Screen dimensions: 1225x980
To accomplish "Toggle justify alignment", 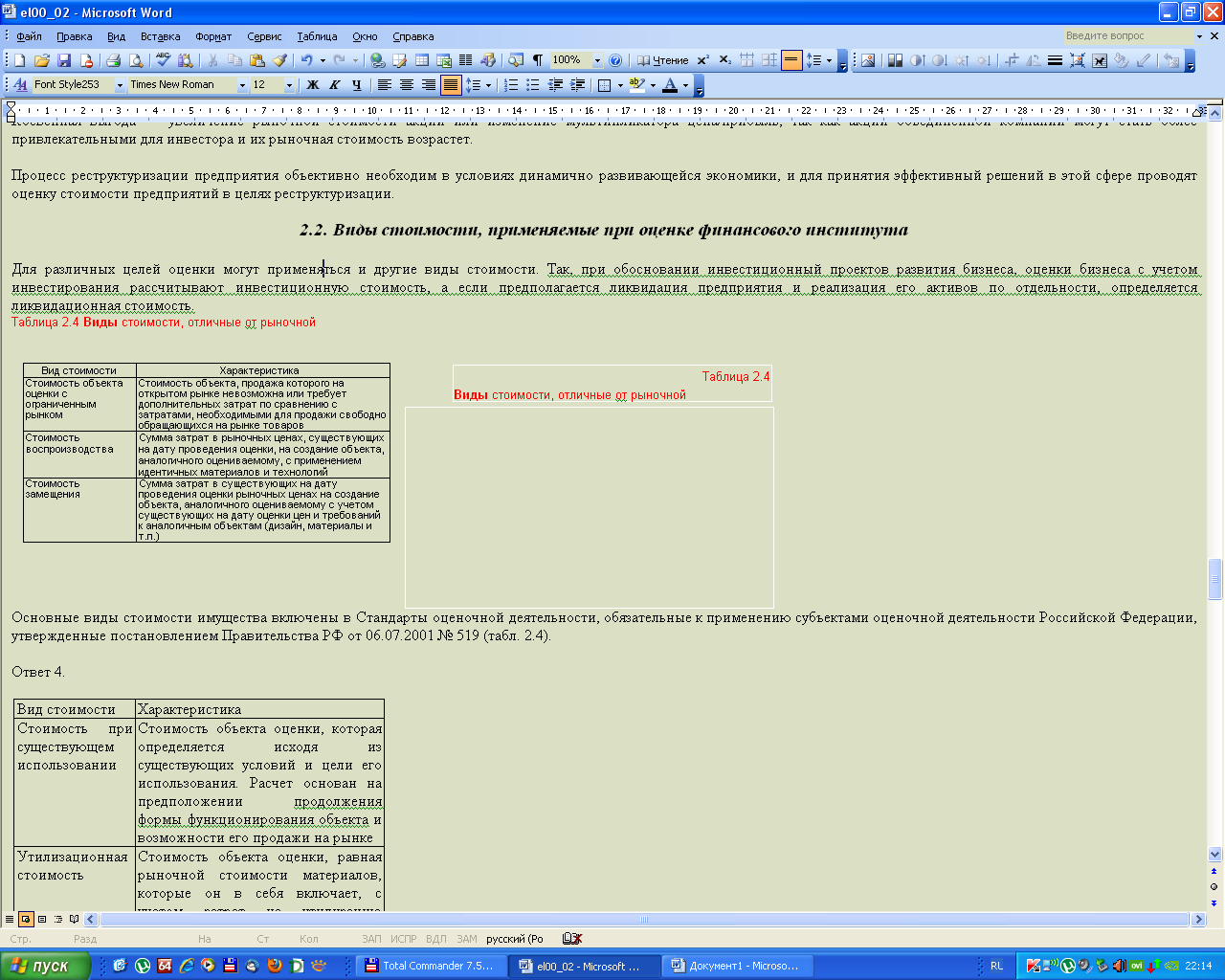I will tap(451, 84).
